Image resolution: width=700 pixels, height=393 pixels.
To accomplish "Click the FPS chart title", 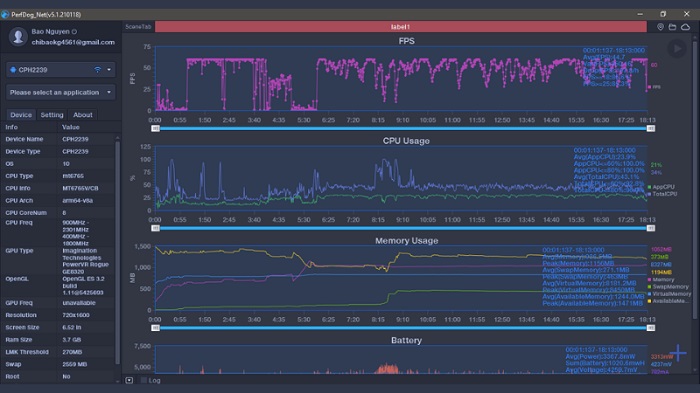I will tap(406, 41).
